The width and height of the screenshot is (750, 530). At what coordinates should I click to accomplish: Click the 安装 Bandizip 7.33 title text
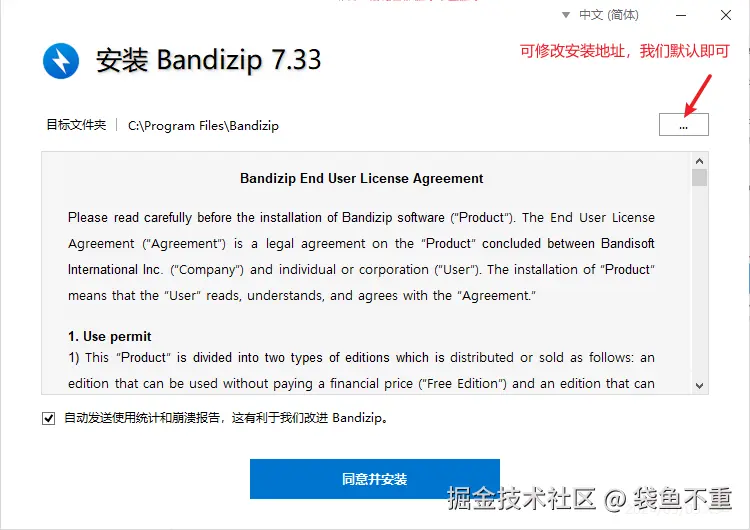(x=208, y=60)
